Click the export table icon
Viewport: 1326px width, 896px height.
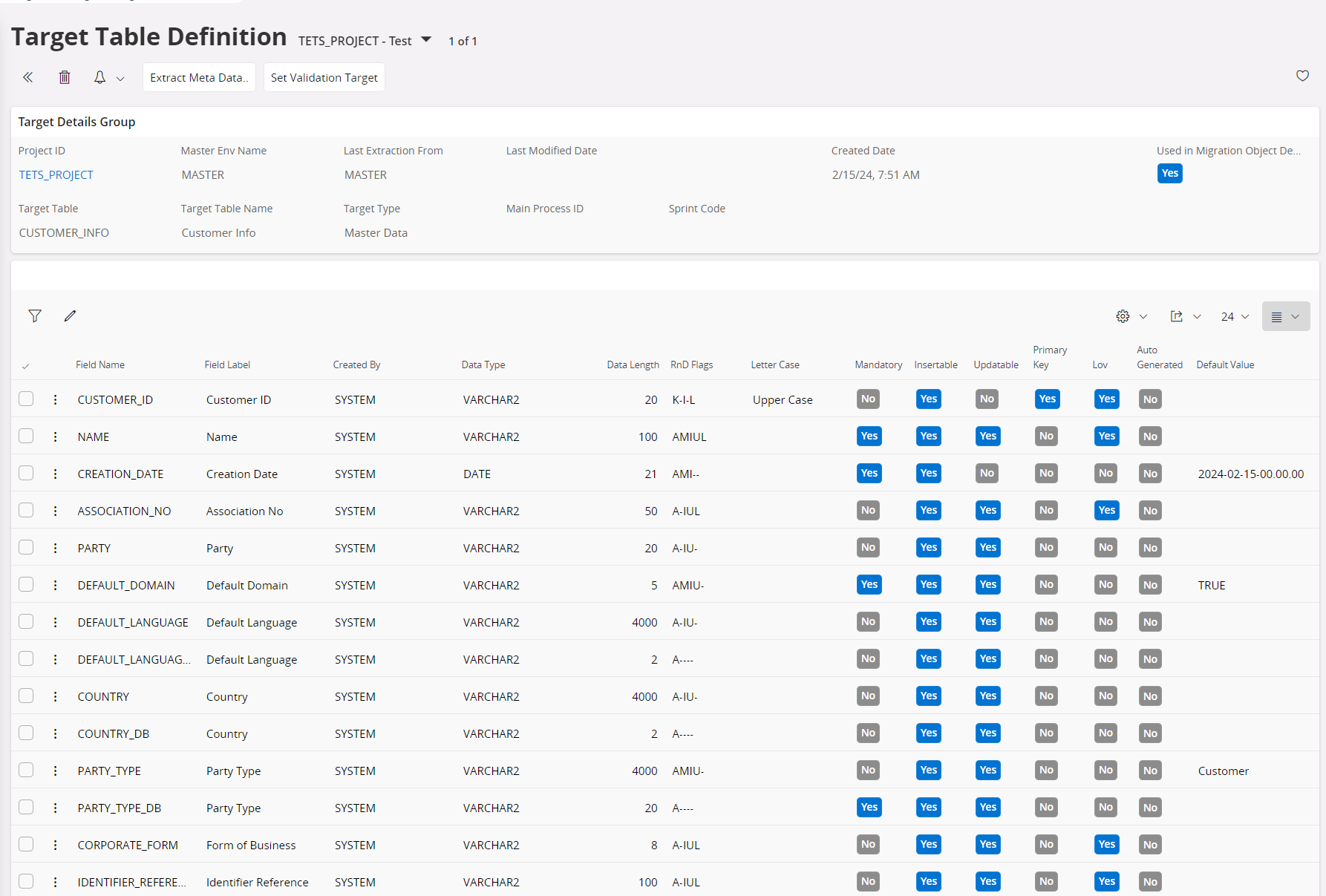(1177, 316)
